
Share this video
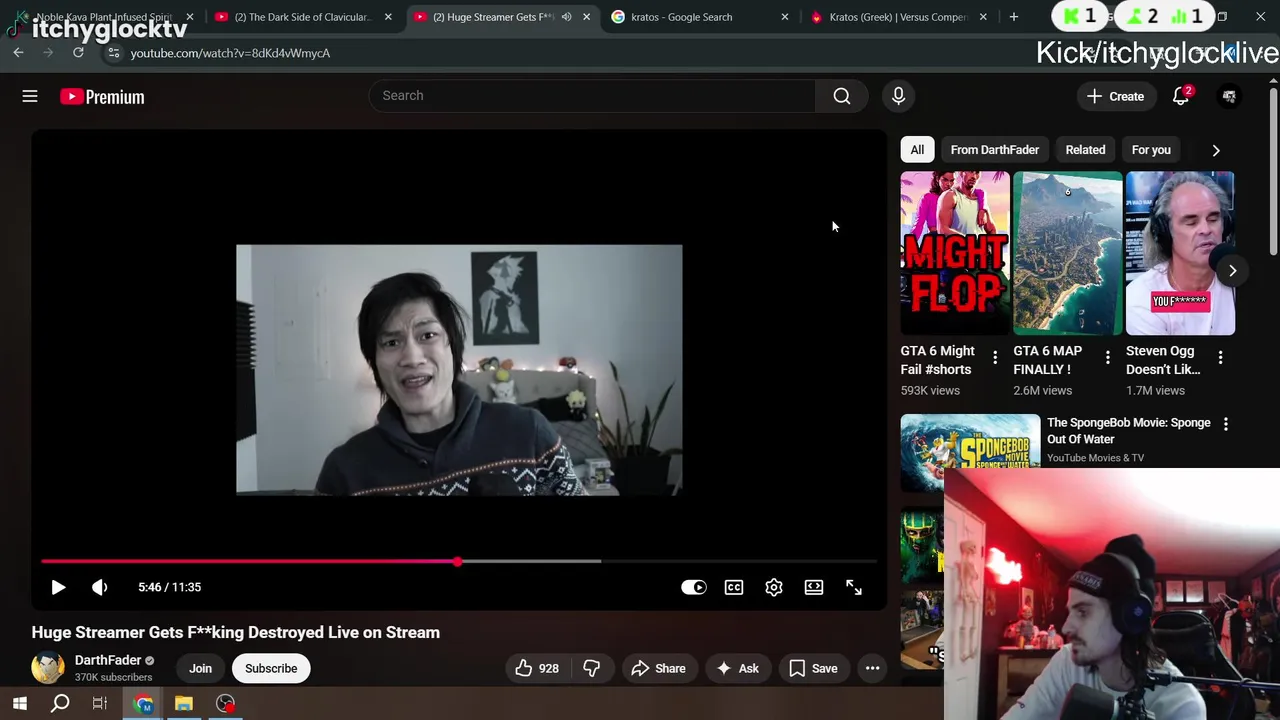pyautogui.click(x=658, y=668)
